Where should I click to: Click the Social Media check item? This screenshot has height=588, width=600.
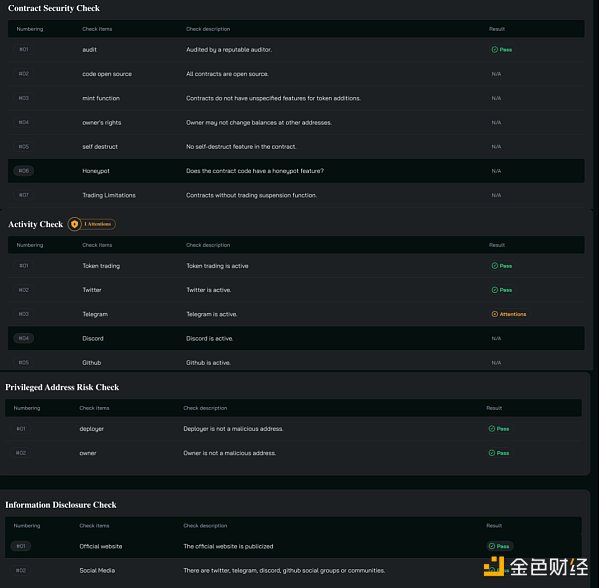click(97, 570)
